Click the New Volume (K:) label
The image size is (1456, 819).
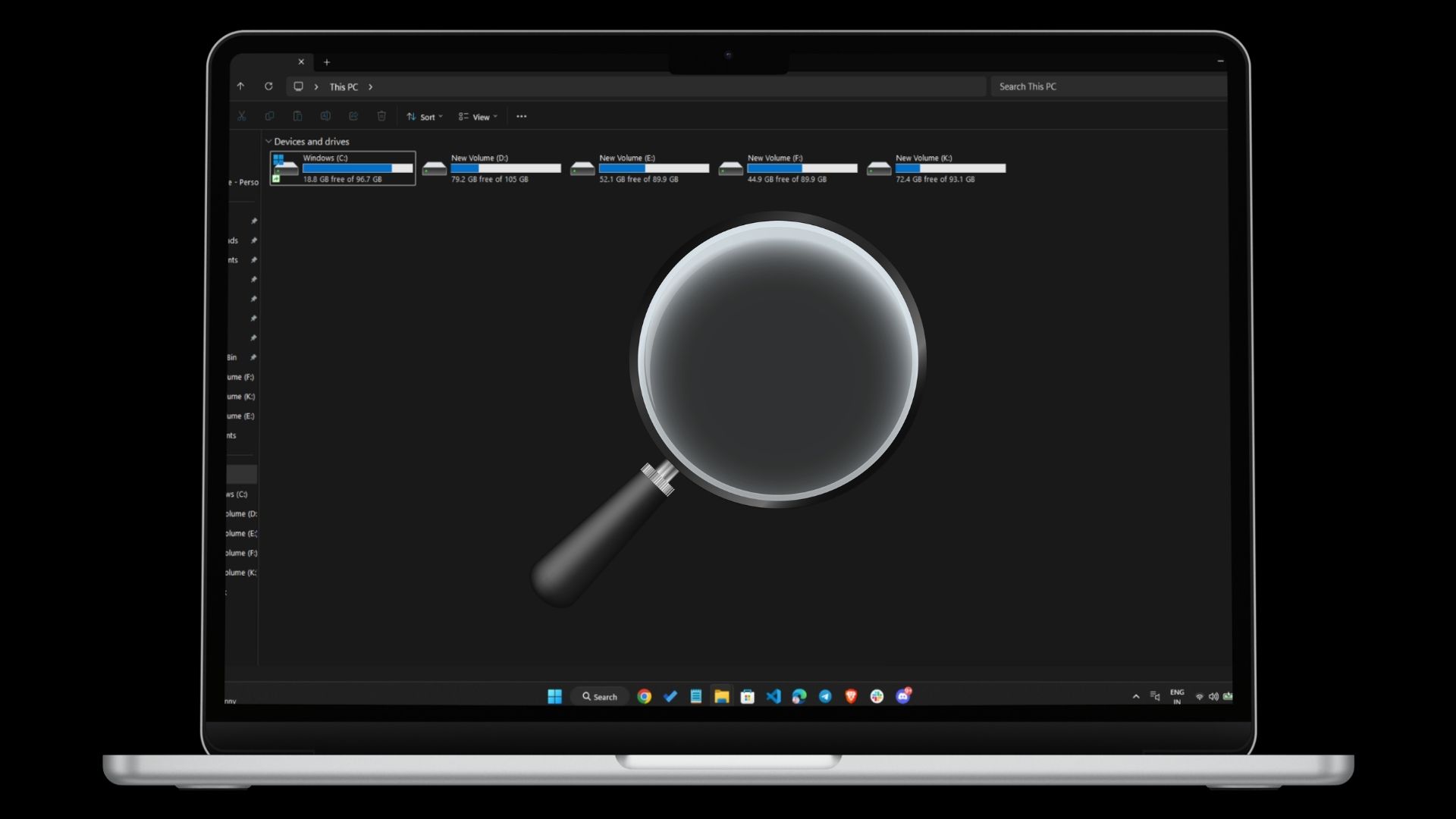pyautogui.click(x=924, y=158)
